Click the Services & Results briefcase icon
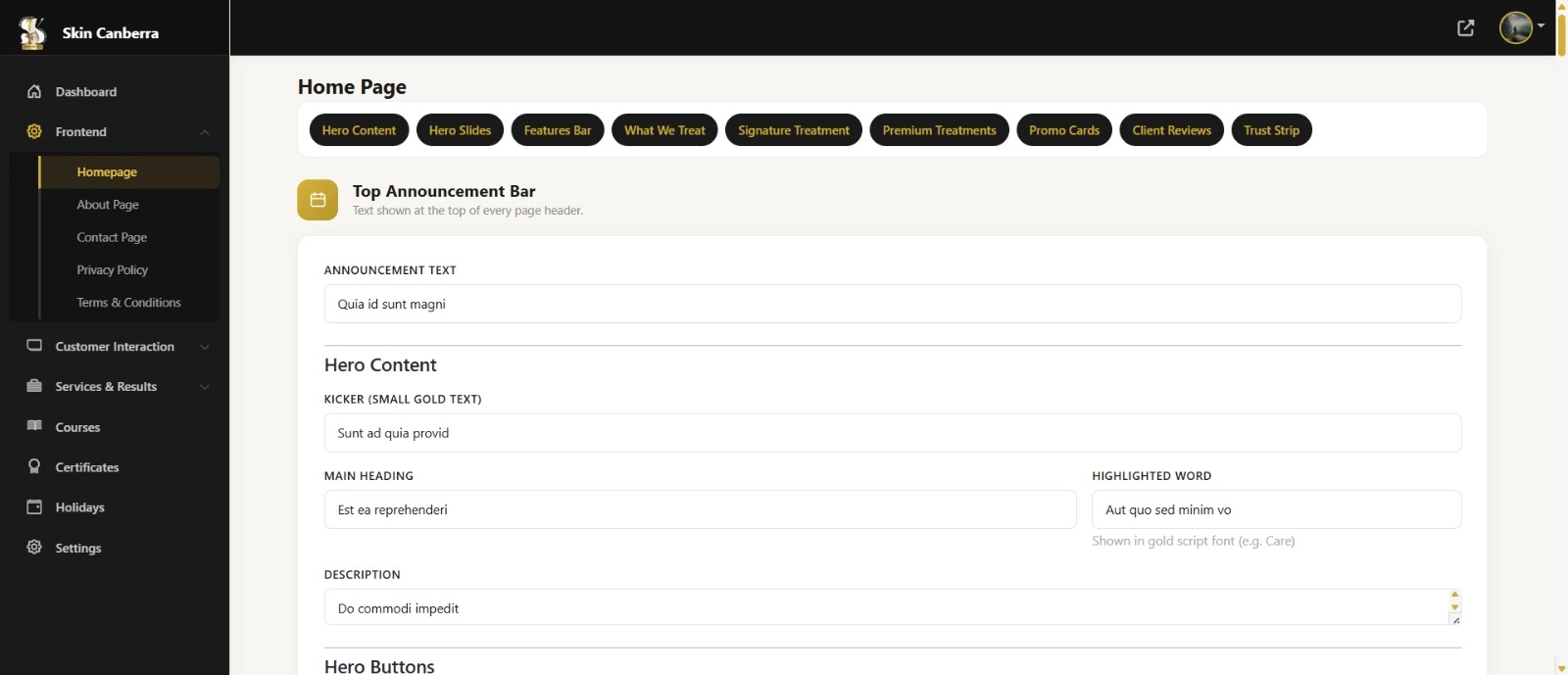The image size is (1568, 675). click(x=34, y=386)
